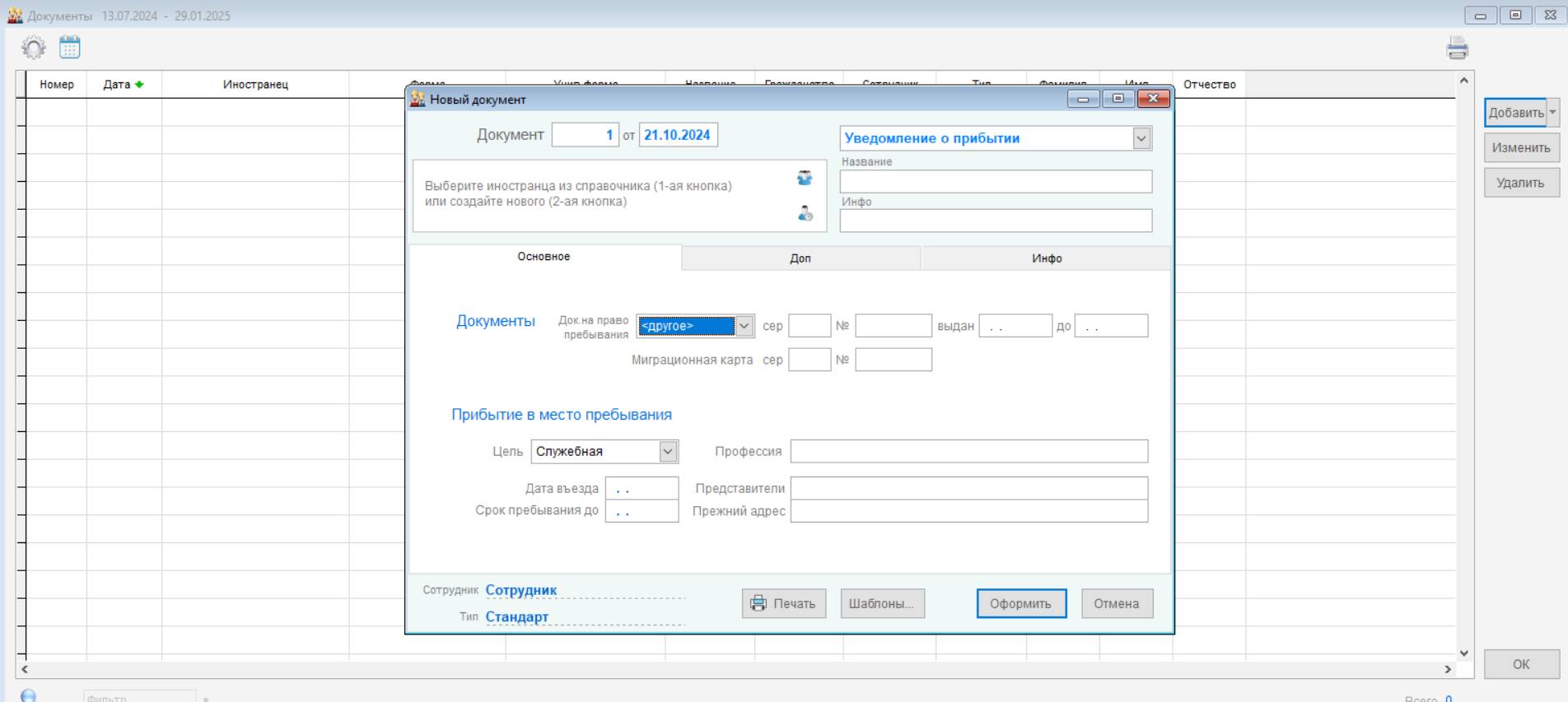
Task: Focus the document number field
Action: 585,135
